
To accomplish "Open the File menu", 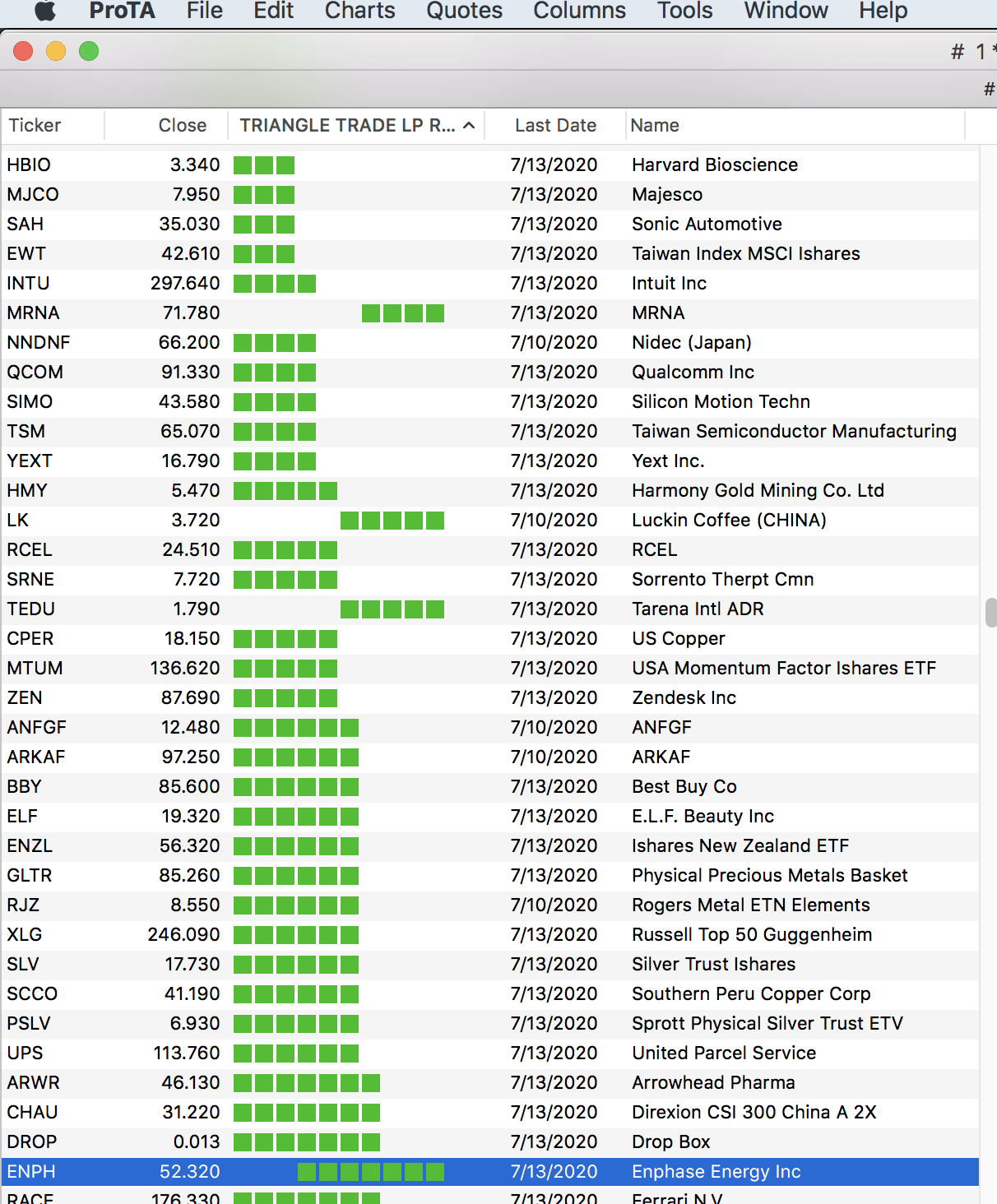I will pos(205,11).
